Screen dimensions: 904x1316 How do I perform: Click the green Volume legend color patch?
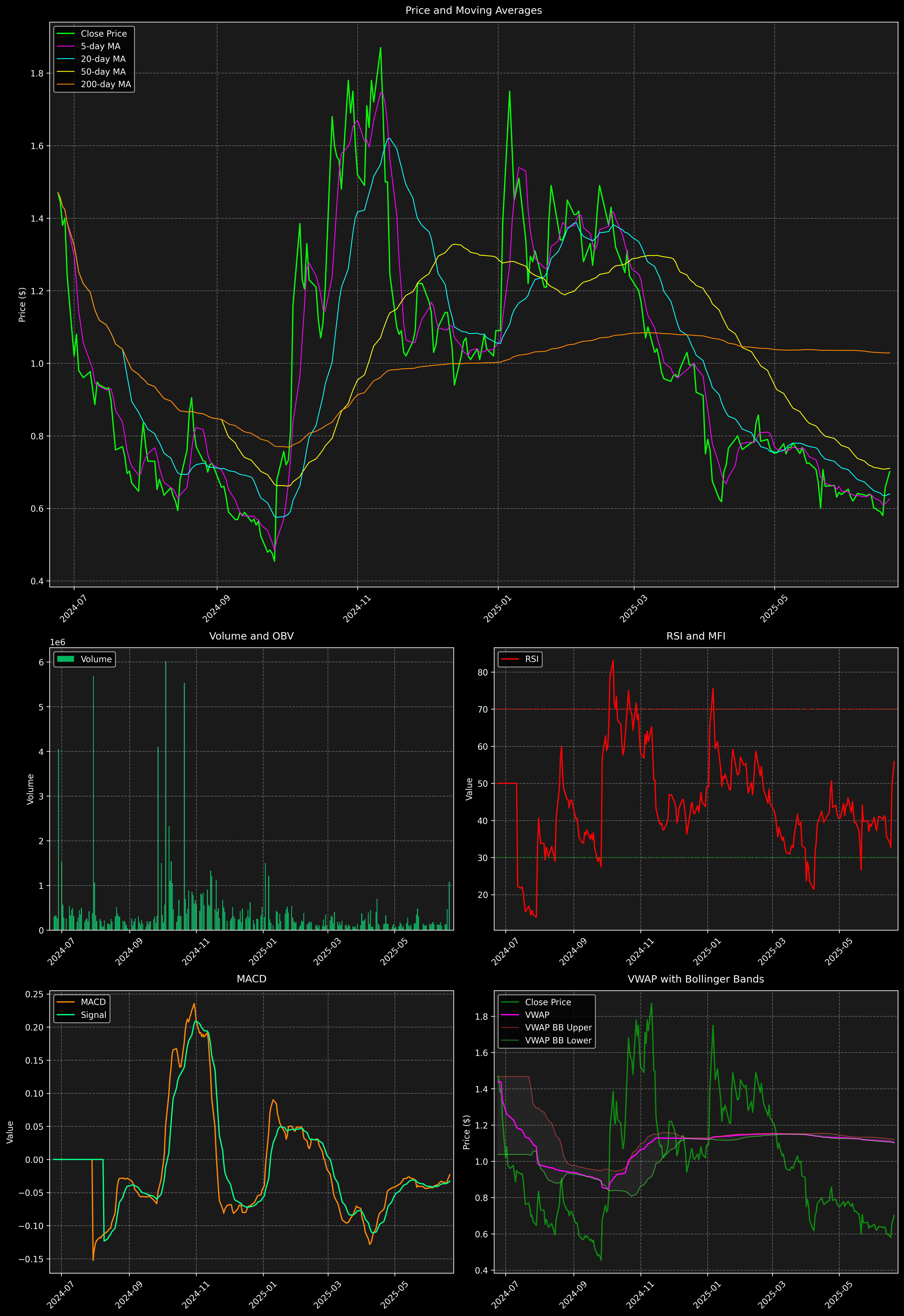coord(66,659)
